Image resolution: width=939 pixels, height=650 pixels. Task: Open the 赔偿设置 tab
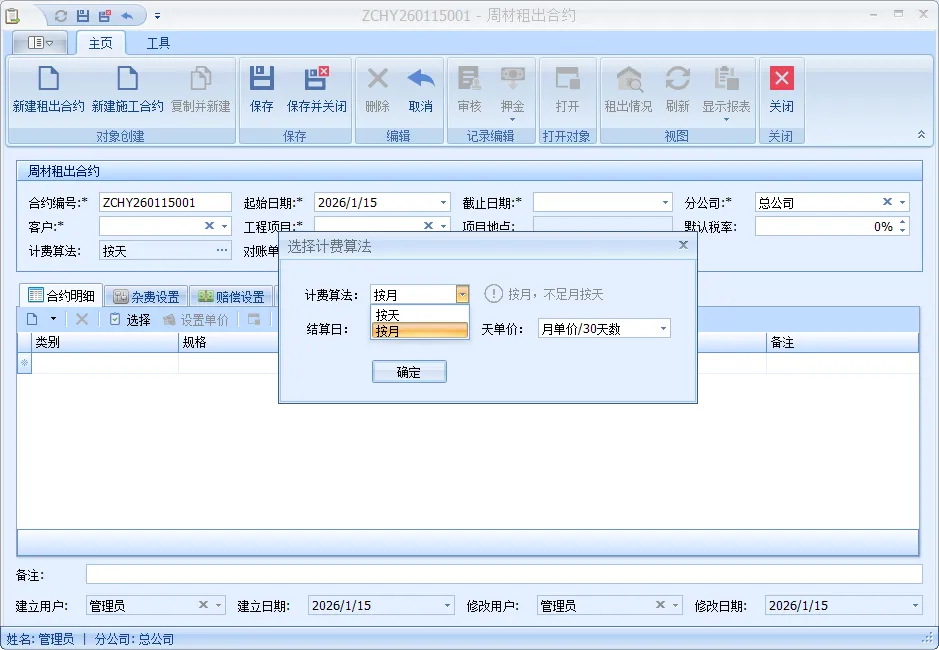[x=231, y=297]
